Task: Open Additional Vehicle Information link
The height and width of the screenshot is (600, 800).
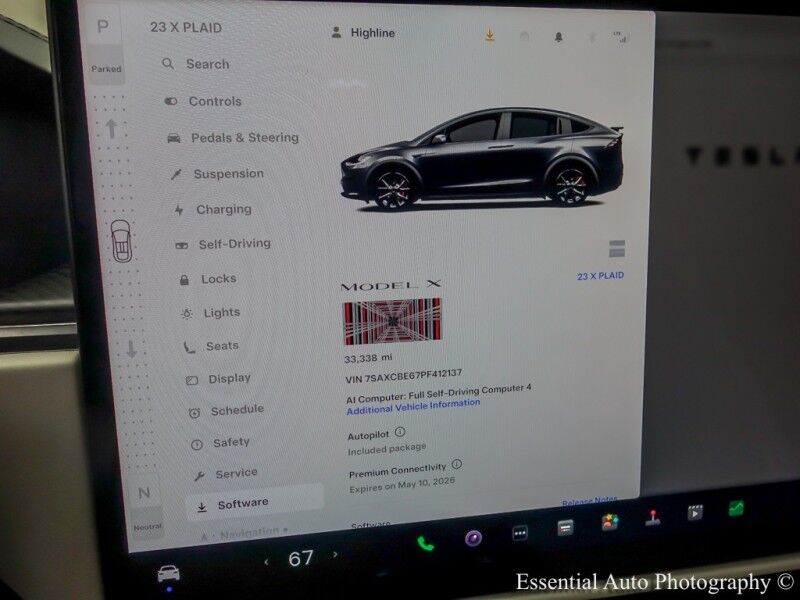Action: (x=413, y=407)
